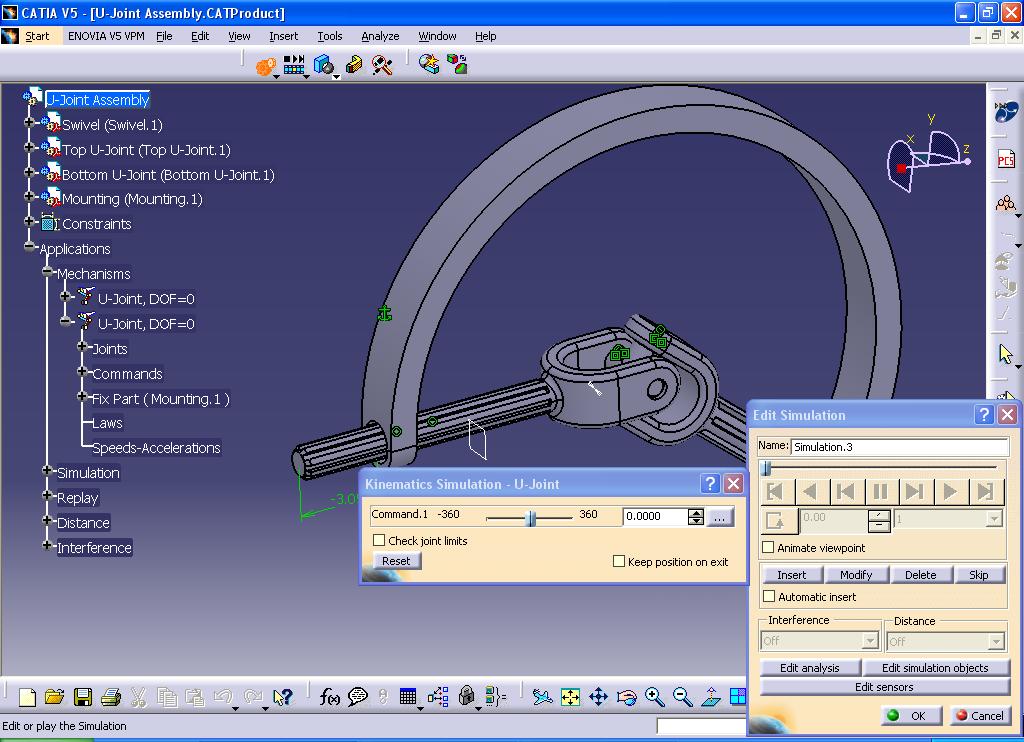Viewport: 1024px width, 742px height.
Task: Click the Edit Simulation timeline slider handle
Action: click(x=767, y=468)
